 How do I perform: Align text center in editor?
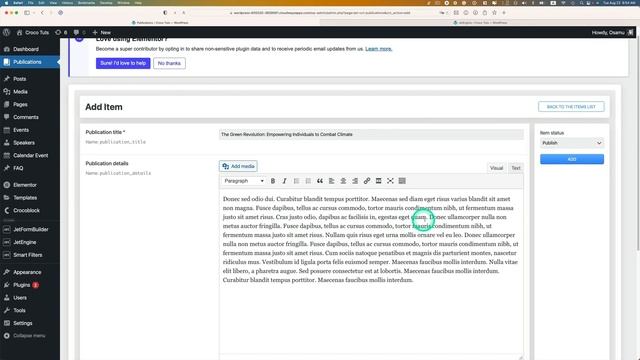point(343,181)
